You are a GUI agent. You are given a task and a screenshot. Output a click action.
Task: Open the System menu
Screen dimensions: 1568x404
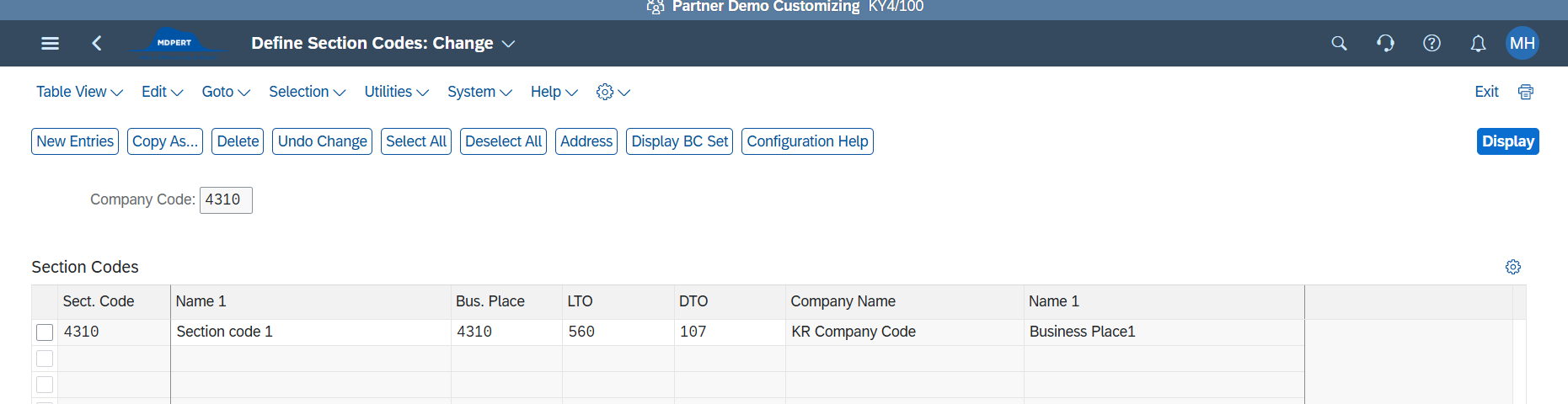479,92
